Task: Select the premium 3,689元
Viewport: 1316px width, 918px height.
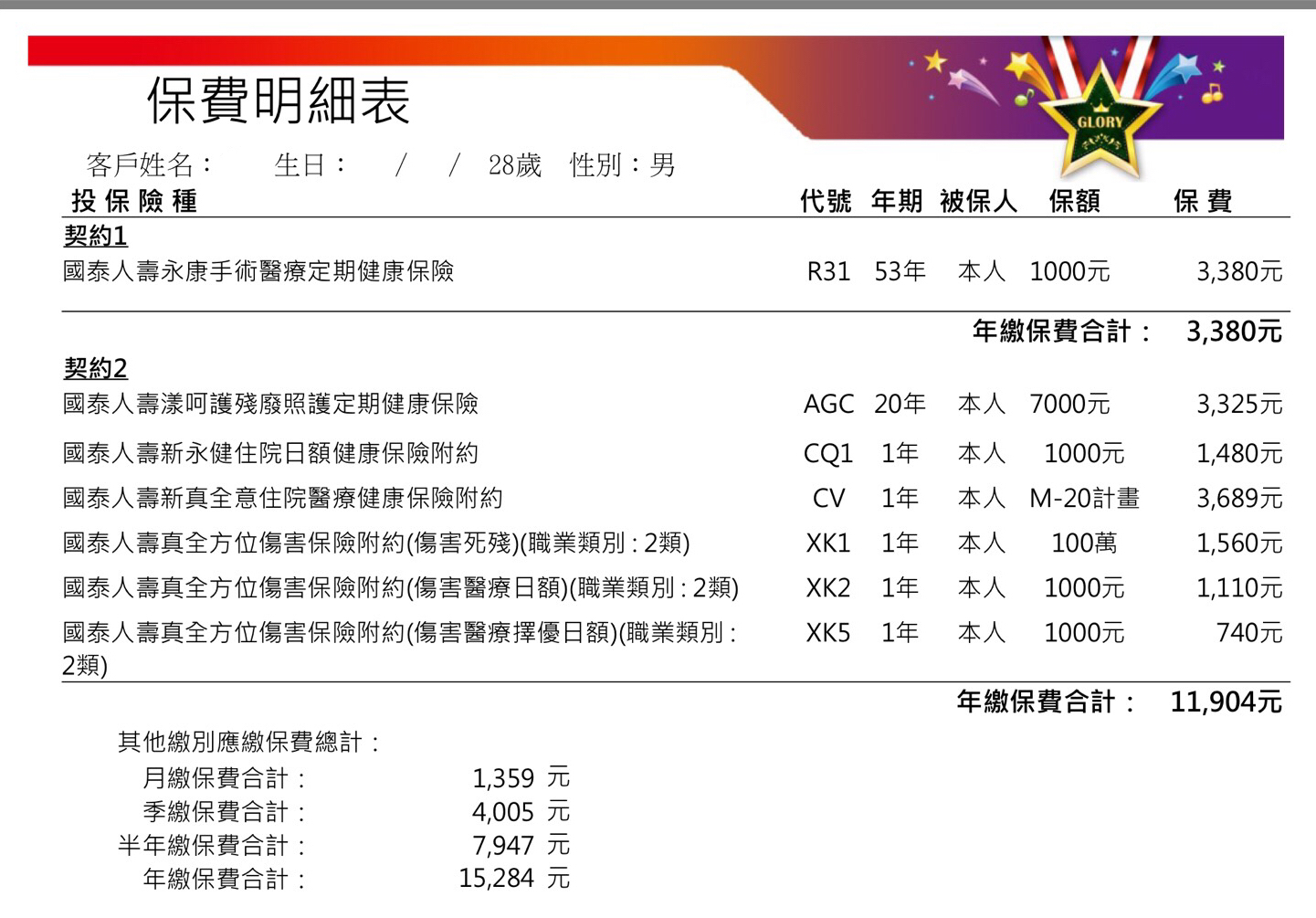Action: 1239,498
